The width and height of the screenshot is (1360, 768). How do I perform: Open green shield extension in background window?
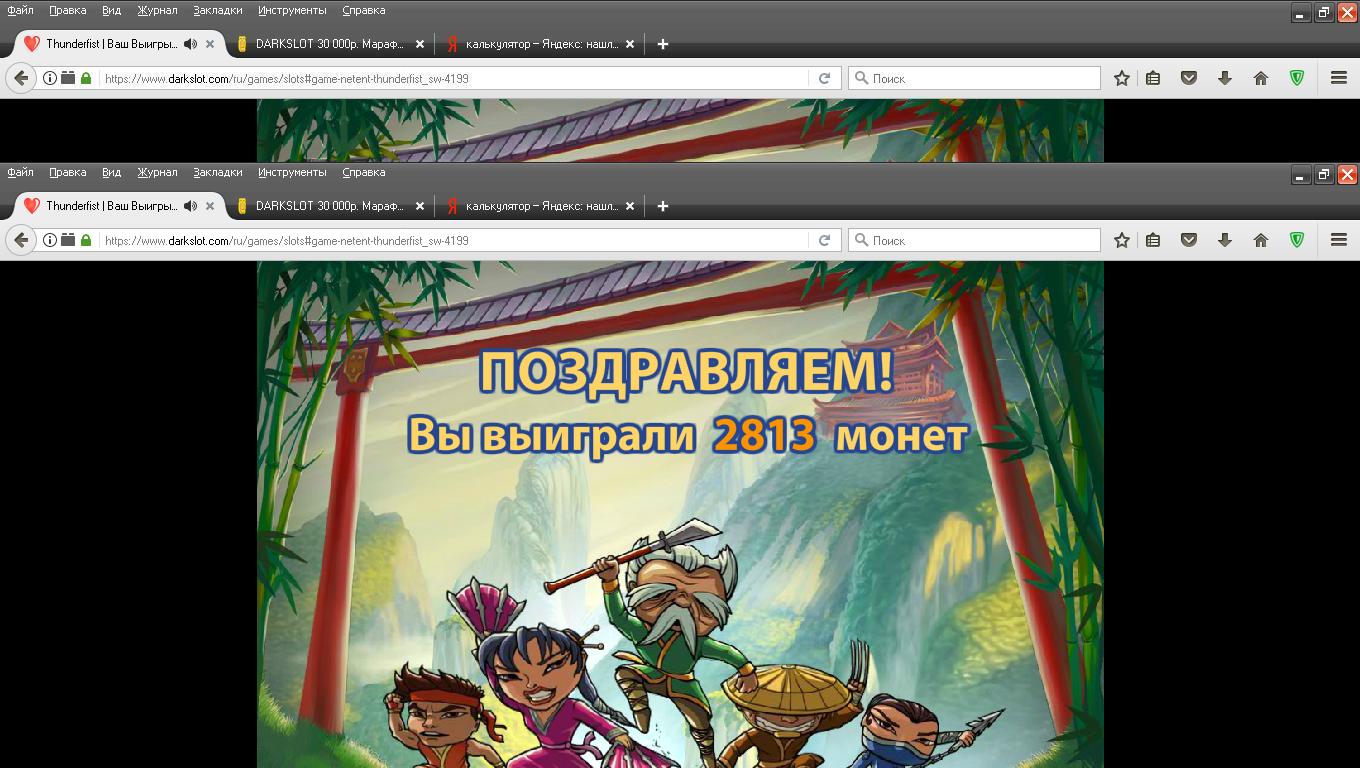coord(1297,78)
